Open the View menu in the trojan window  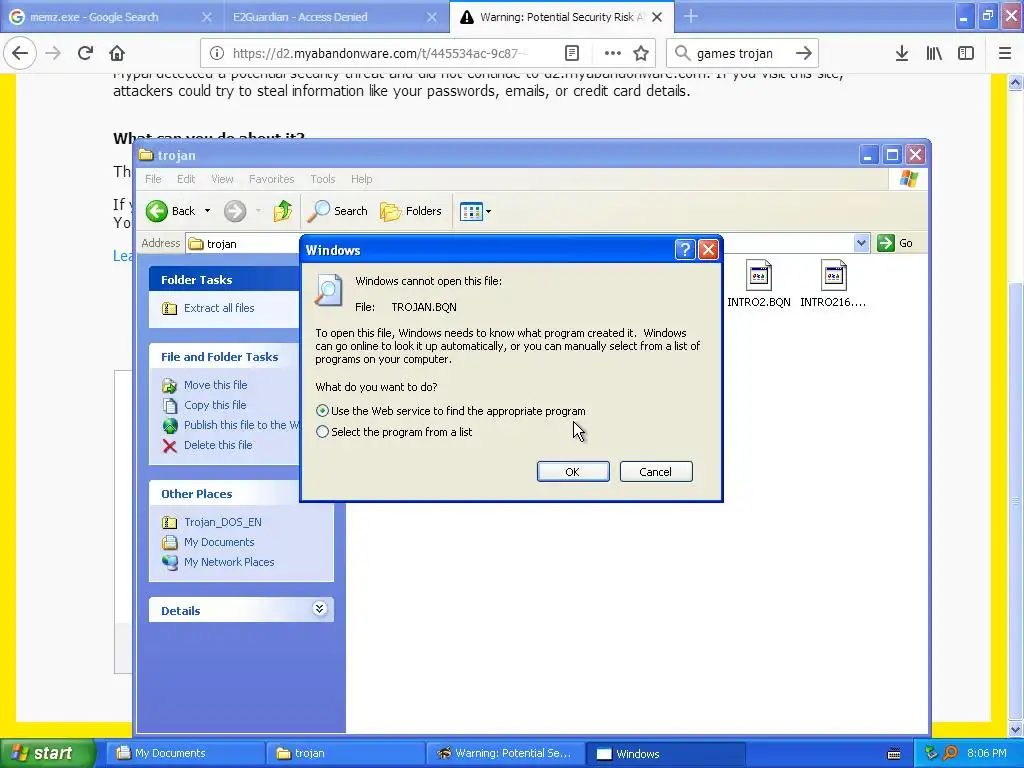pos(222,179)
